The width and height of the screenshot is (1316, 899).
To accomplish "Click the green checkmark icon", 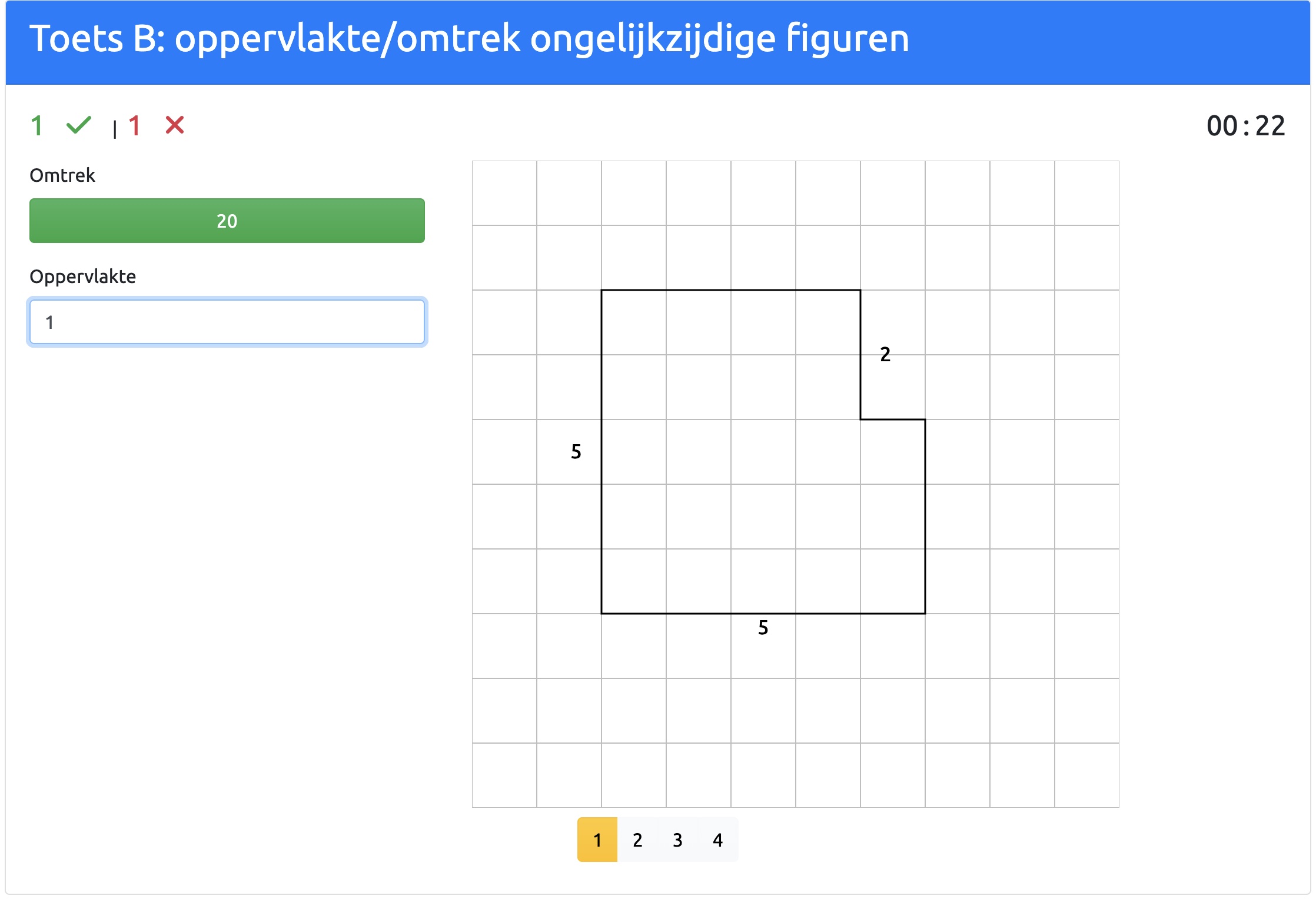I will (x=78, y=125).
